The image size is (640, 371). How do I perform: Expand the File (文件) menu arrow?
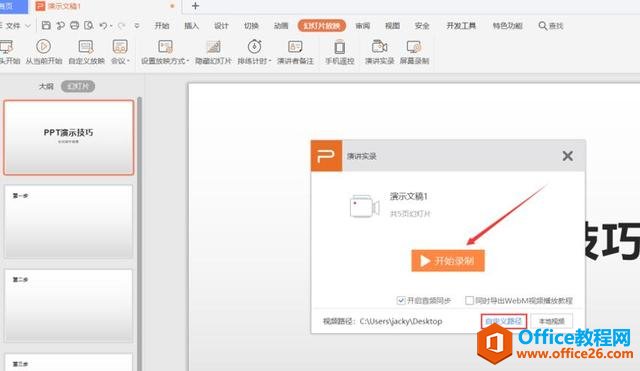coord(28,26)
